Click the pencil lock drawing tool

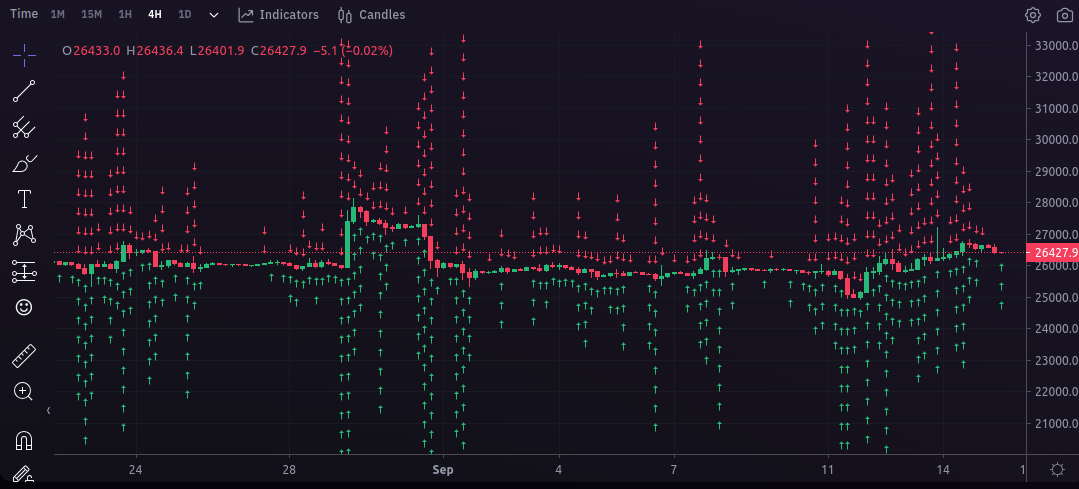point(23,475)
